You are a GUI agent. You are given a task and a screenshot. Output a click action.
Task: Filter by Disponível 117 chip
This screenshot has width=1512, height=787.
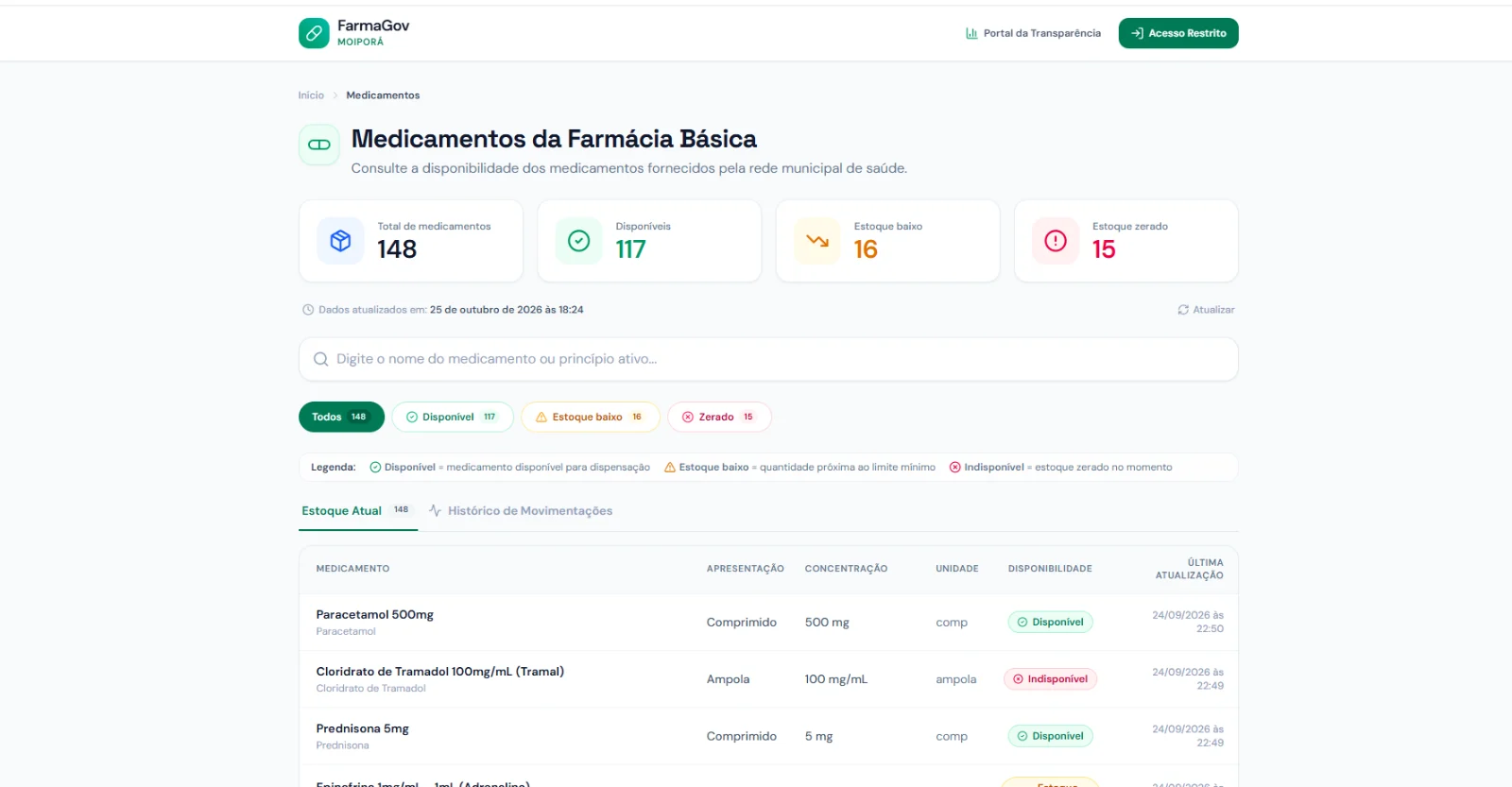tap(453, 417)
